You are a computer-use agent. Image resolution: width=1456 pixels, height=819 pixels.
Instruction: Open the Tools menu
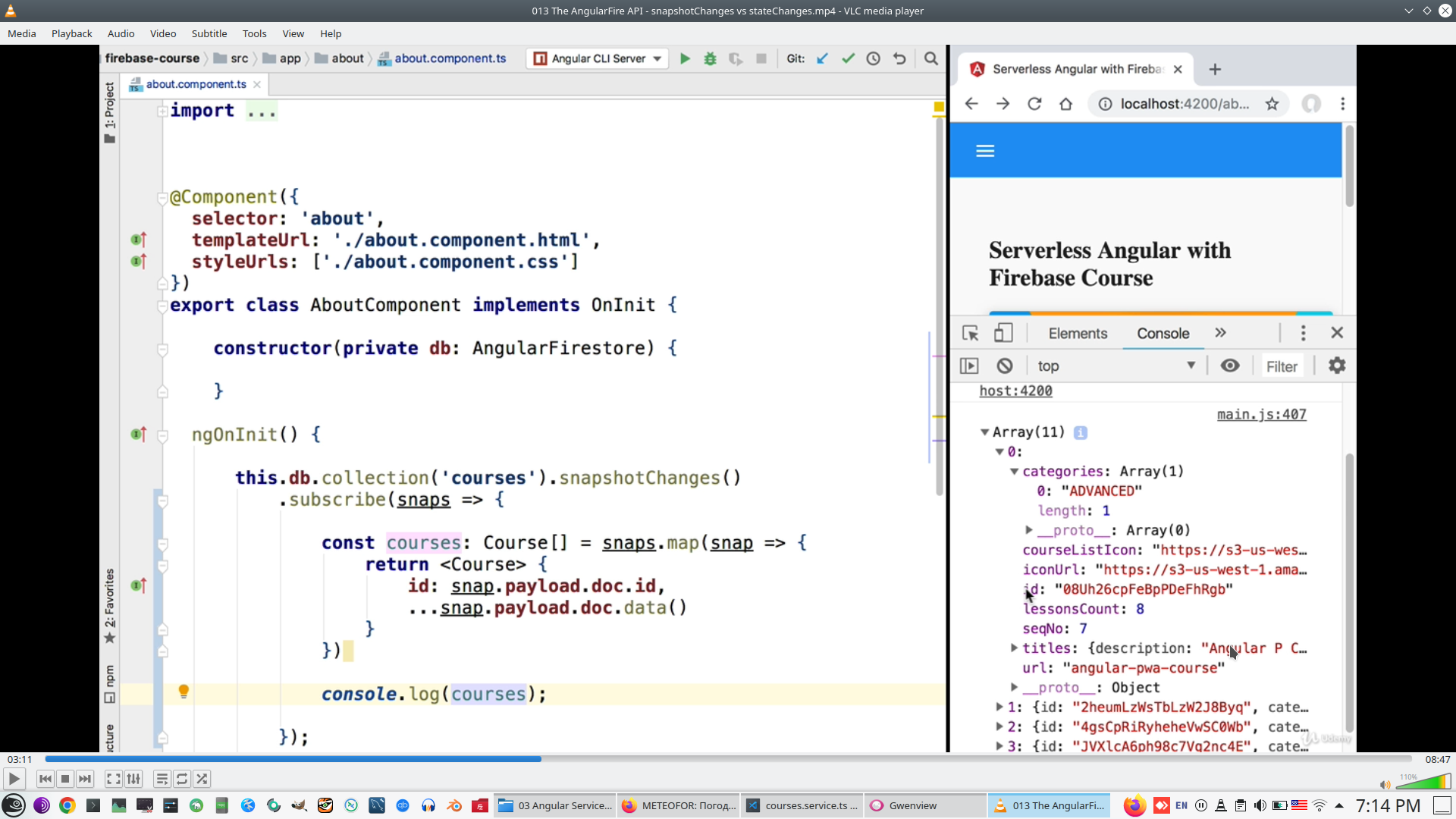254,33
